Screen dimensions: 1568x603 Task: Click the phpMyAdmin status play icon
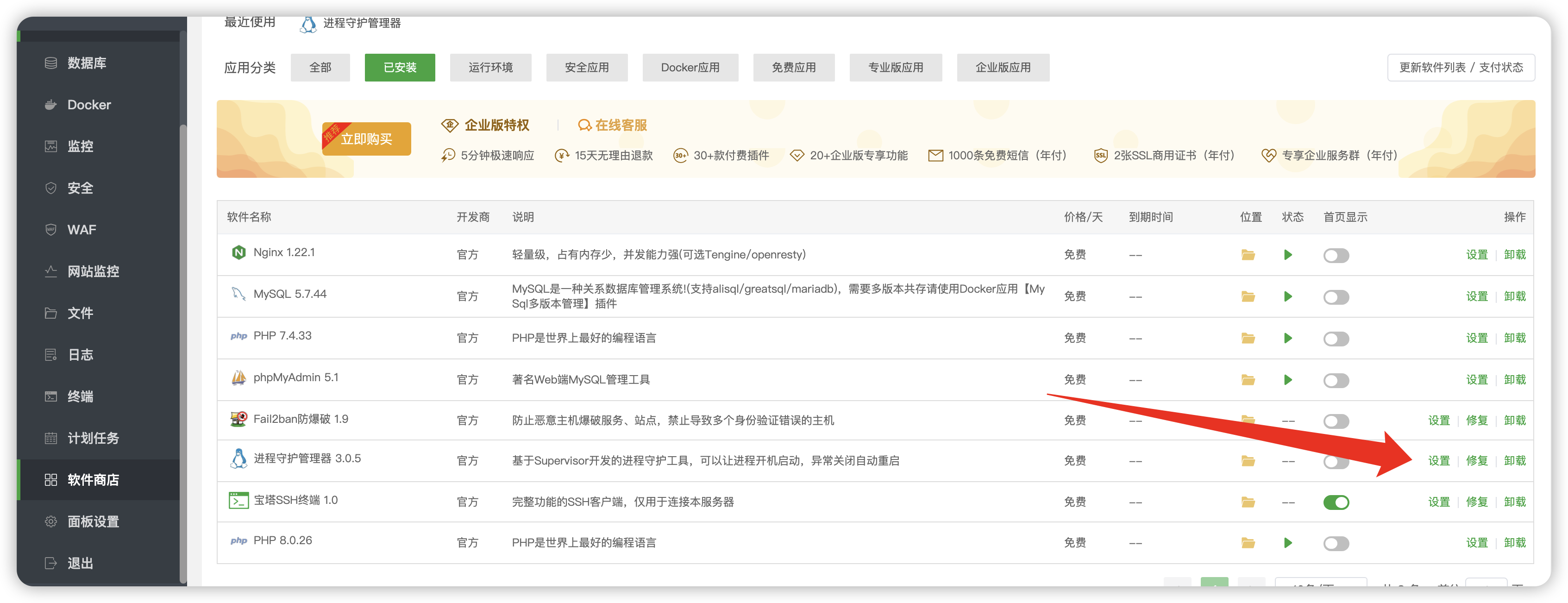(x=1288, y=380)
